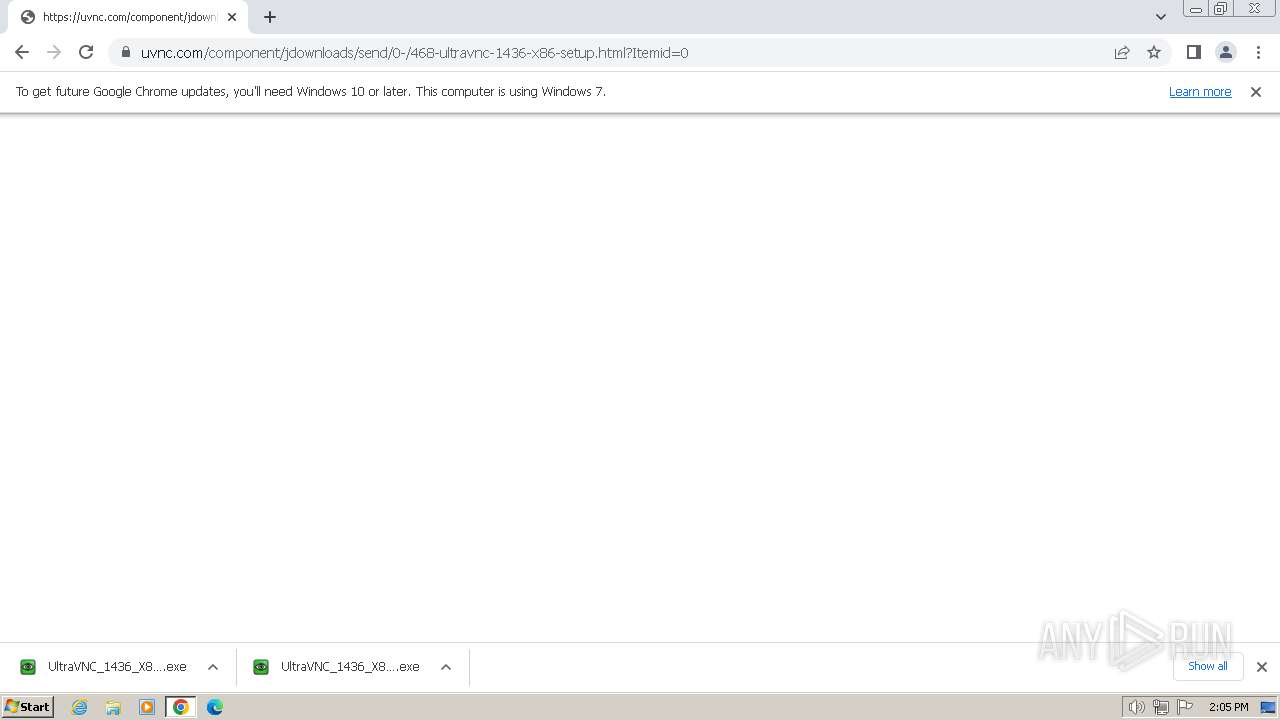Go forward to next page
The image size is (1280, 720).
tap(54, 52)
